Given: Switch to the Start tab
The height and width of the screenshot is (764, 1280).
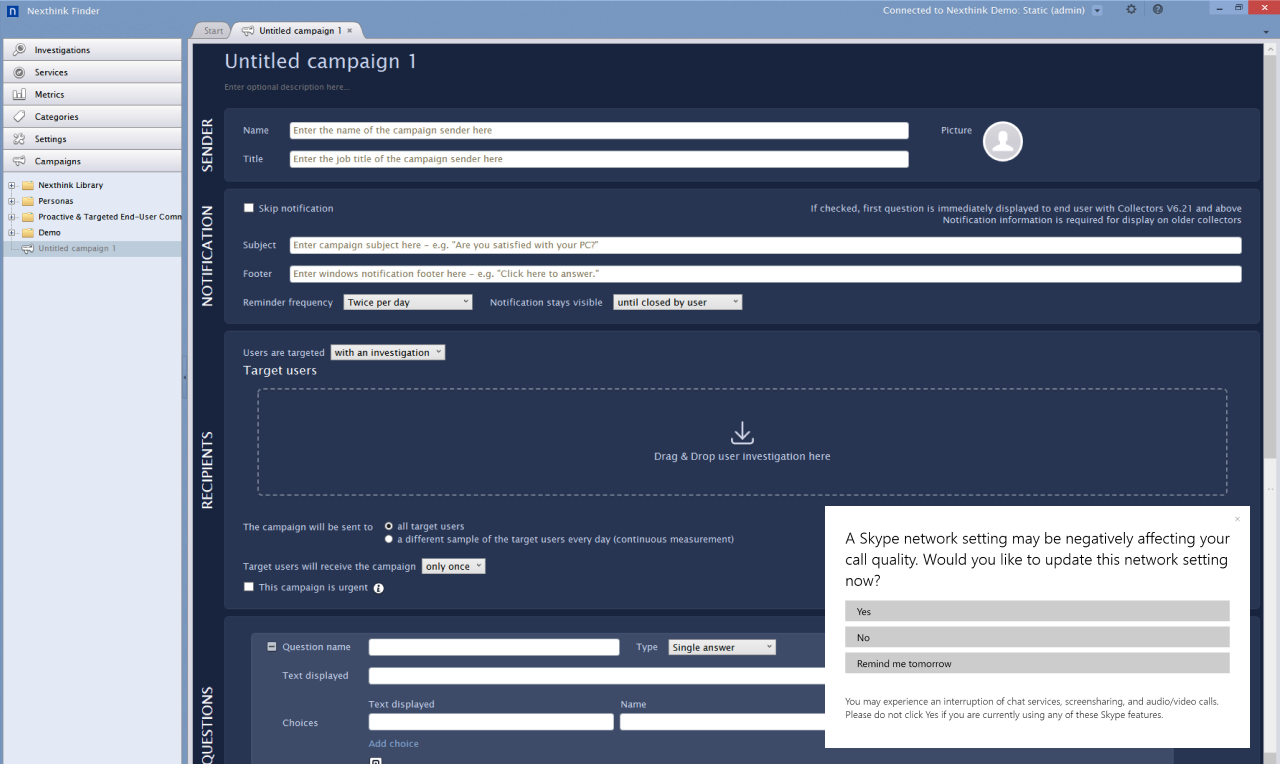Looking at the screenshot, I should pyautogui.click(x=213, y=31).
